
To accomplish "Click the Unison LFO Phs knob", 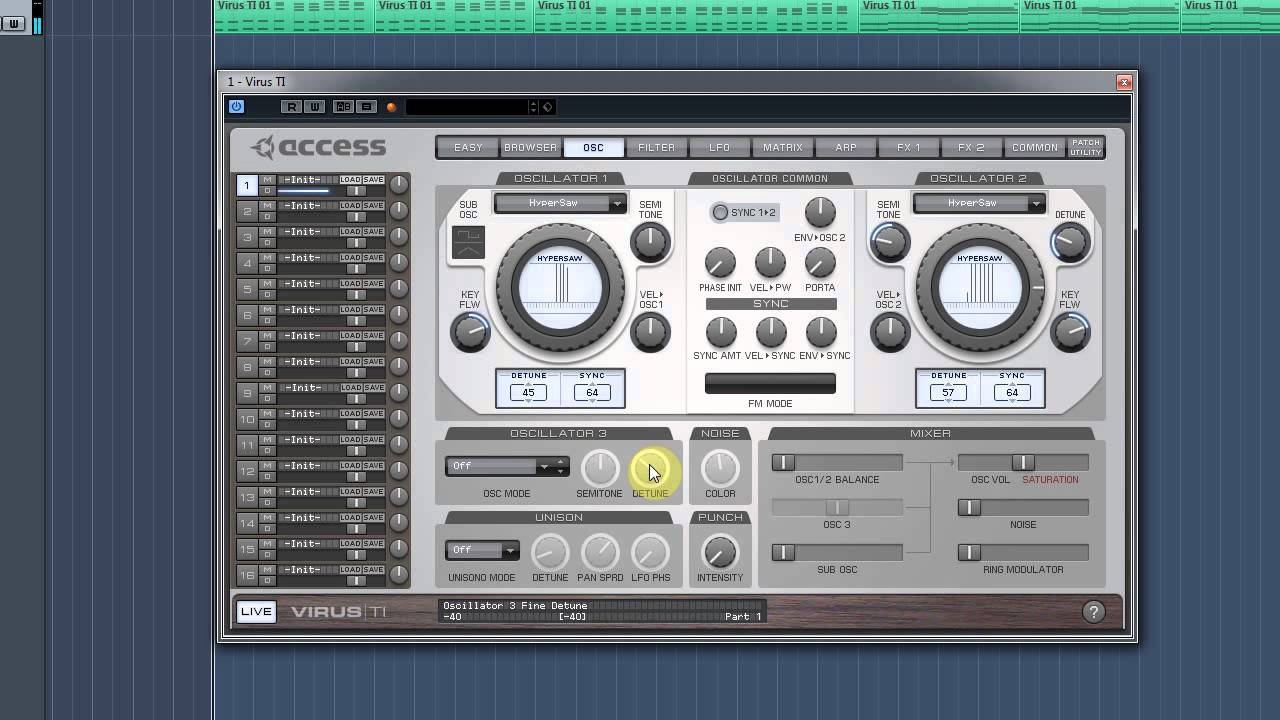I will point(650,552).
